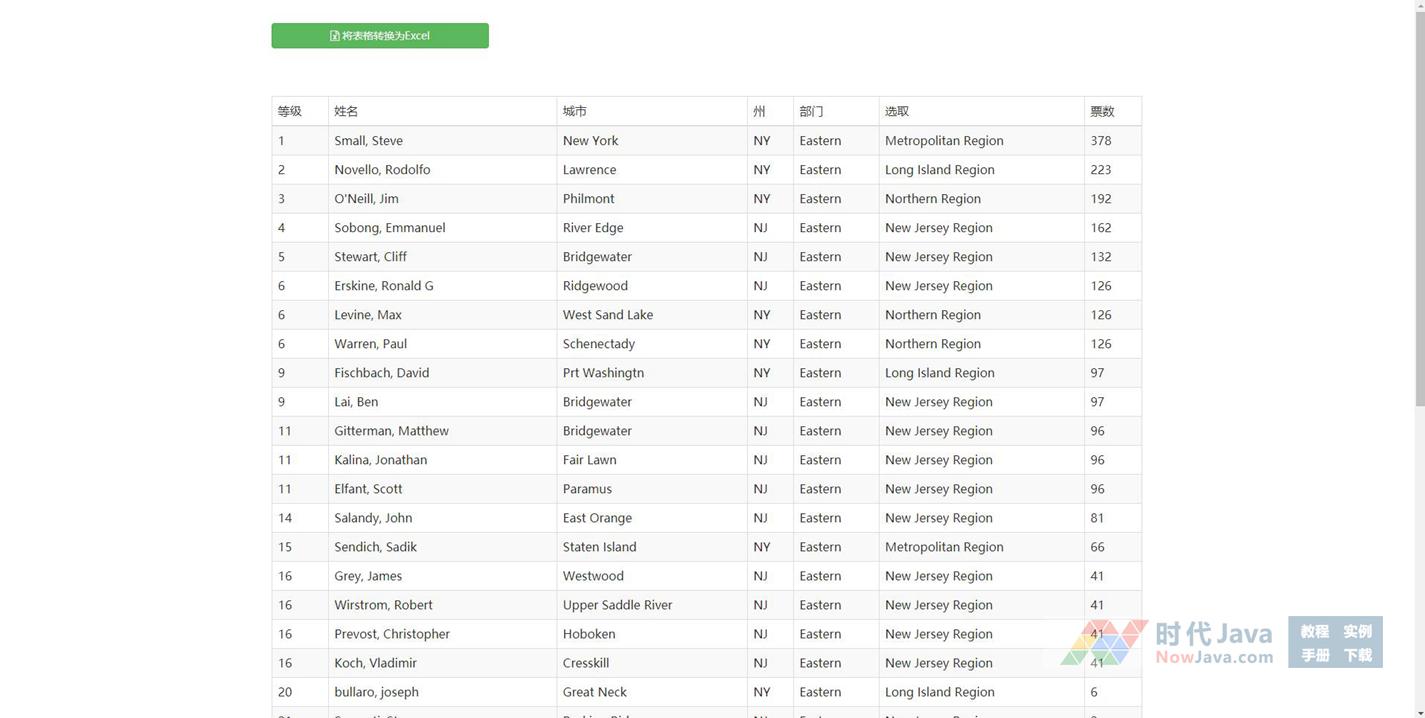This screenshot has height=718, width=1425.
Task: Select the name cell Salandy, John
Action: pyautogui.click(x=442, y=518)
